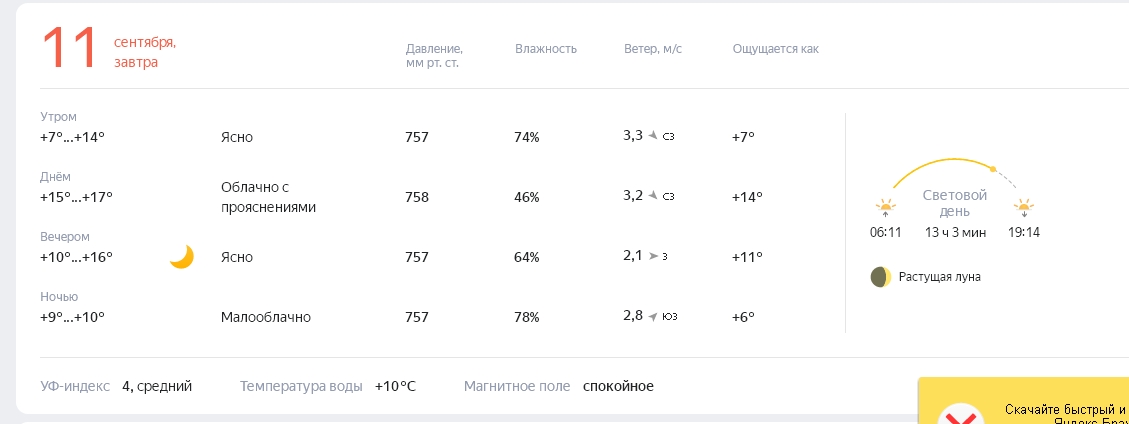
Task: Select the "Ночью" night forecast row
Action: click(433, 307)
